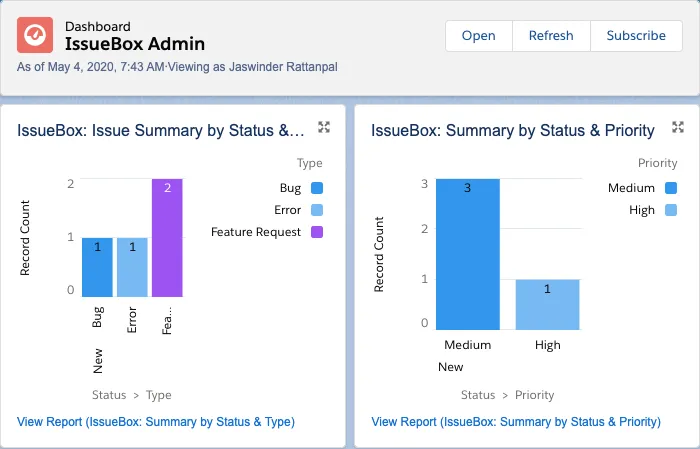Click the 'High' x-axis label in Priority chart
Viewport: 700px width, 449px height.
(548, 345)
